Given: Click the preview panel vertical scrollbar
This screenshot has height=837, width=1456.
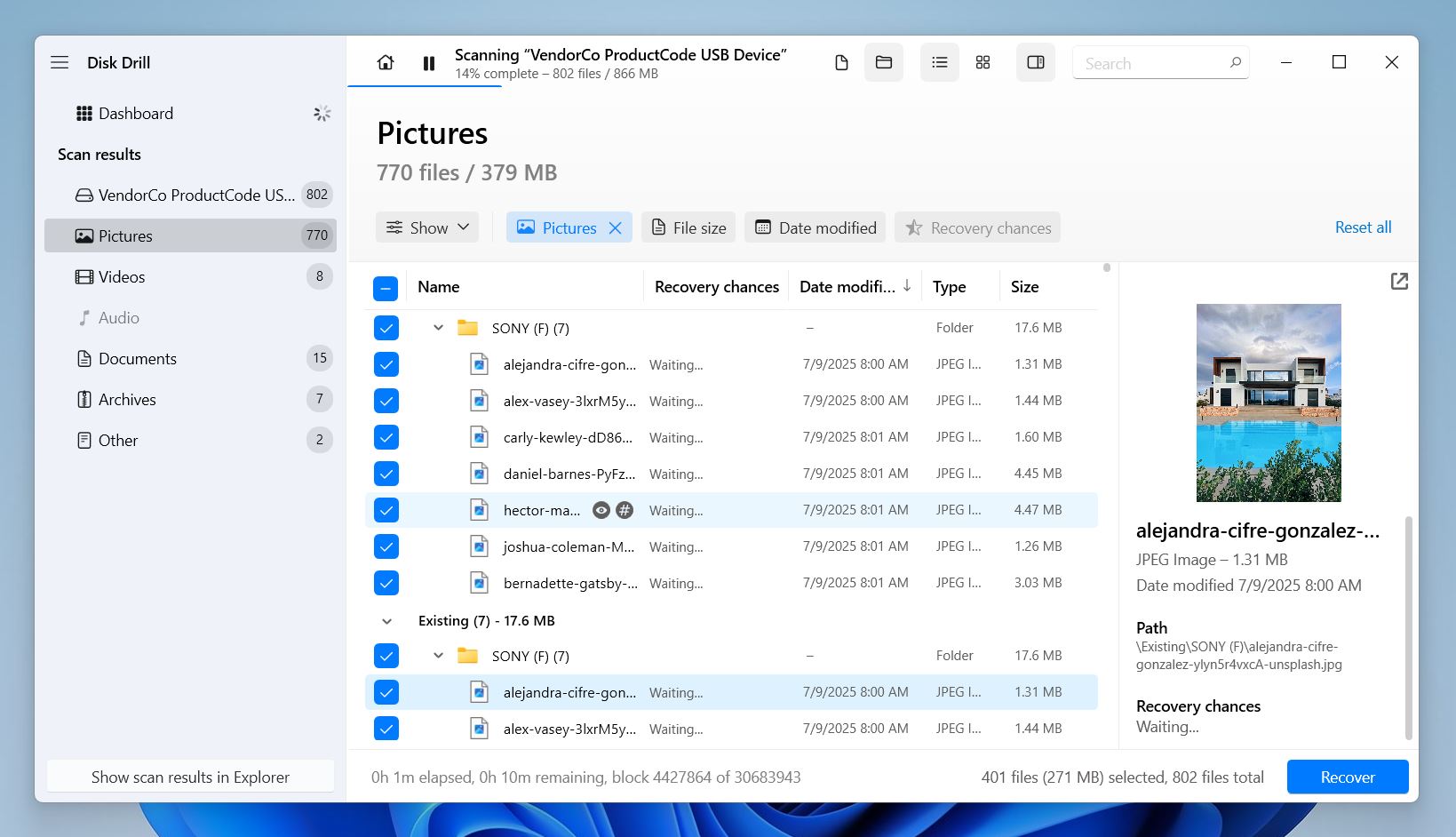Looking at the screenshot, I should point(1408,627).
